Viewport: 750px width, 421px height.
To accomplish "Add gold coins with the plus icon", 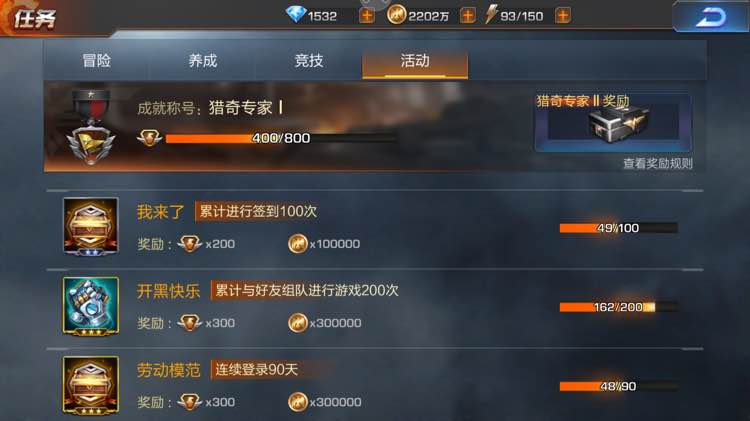I will (x=467, y=16).
